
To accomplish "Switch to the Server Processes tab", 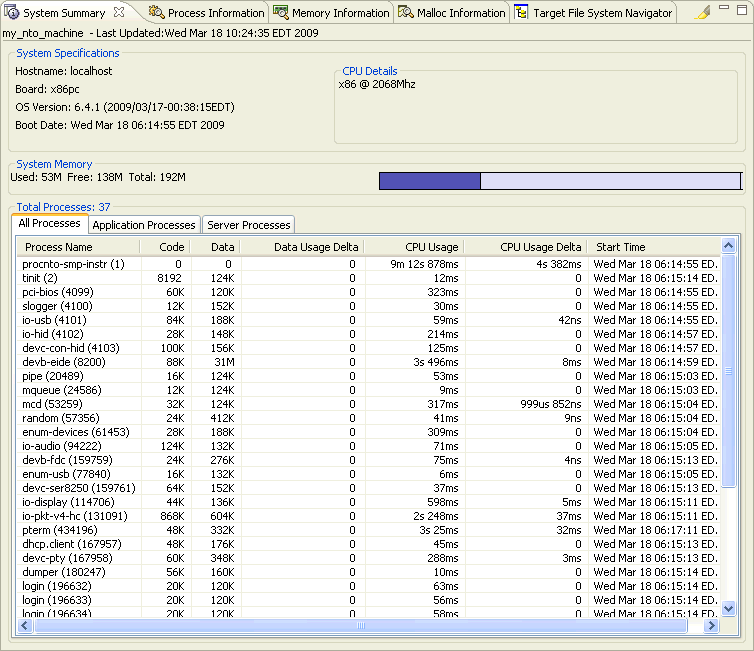I will (248, 225).
